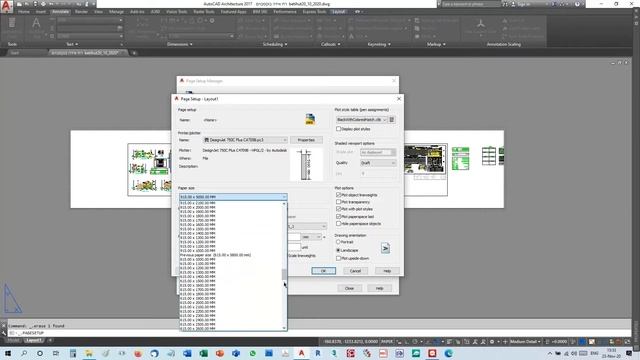The width and height of the screenshot is (640, 360).
Task: Click Help in Page Setup dialog
Action: click(x=387, y=271)
